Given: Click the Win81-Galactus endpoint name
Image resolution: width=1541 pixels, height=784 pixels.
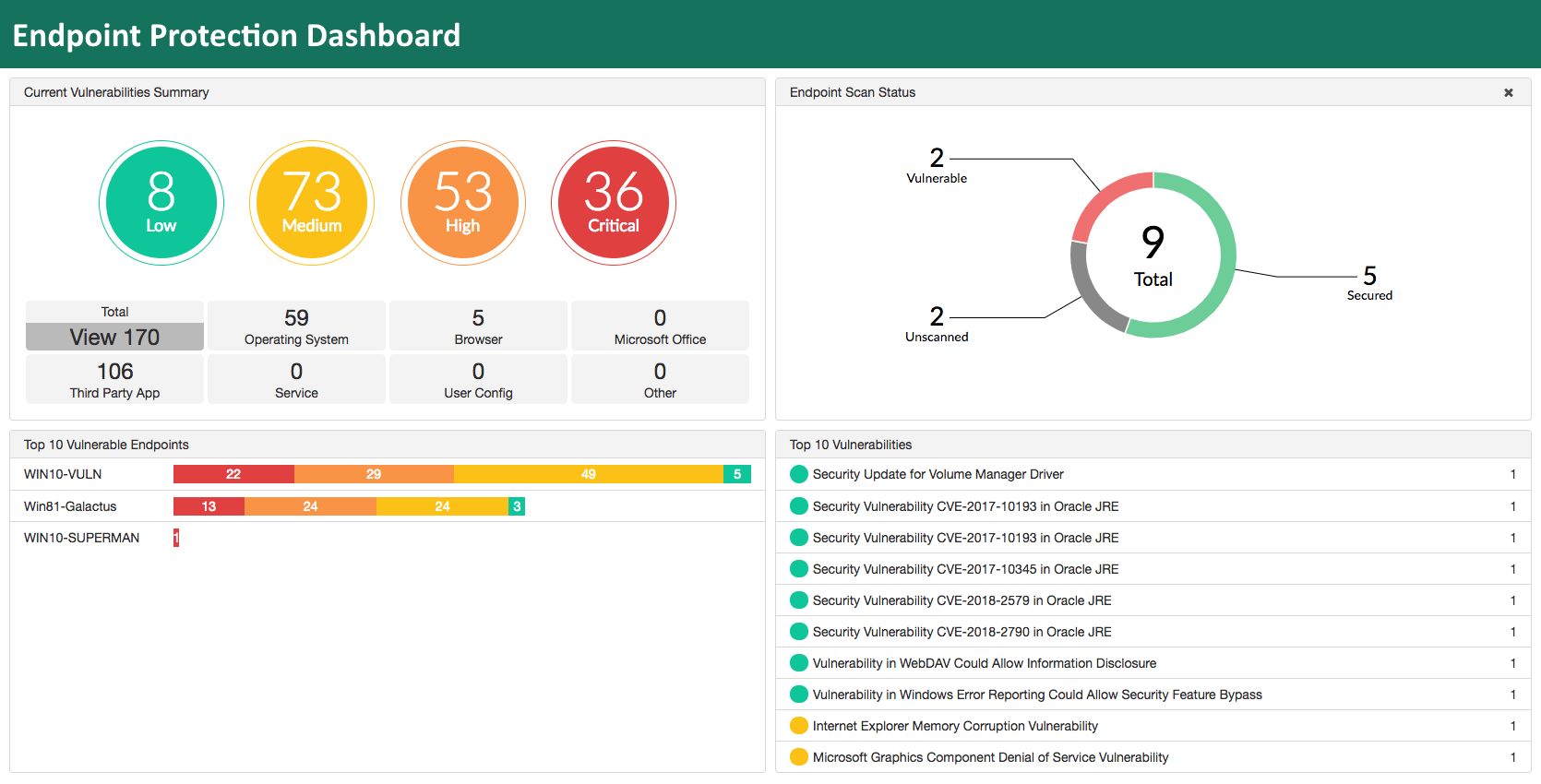Looking at the screenshot, I should point(70,506).
